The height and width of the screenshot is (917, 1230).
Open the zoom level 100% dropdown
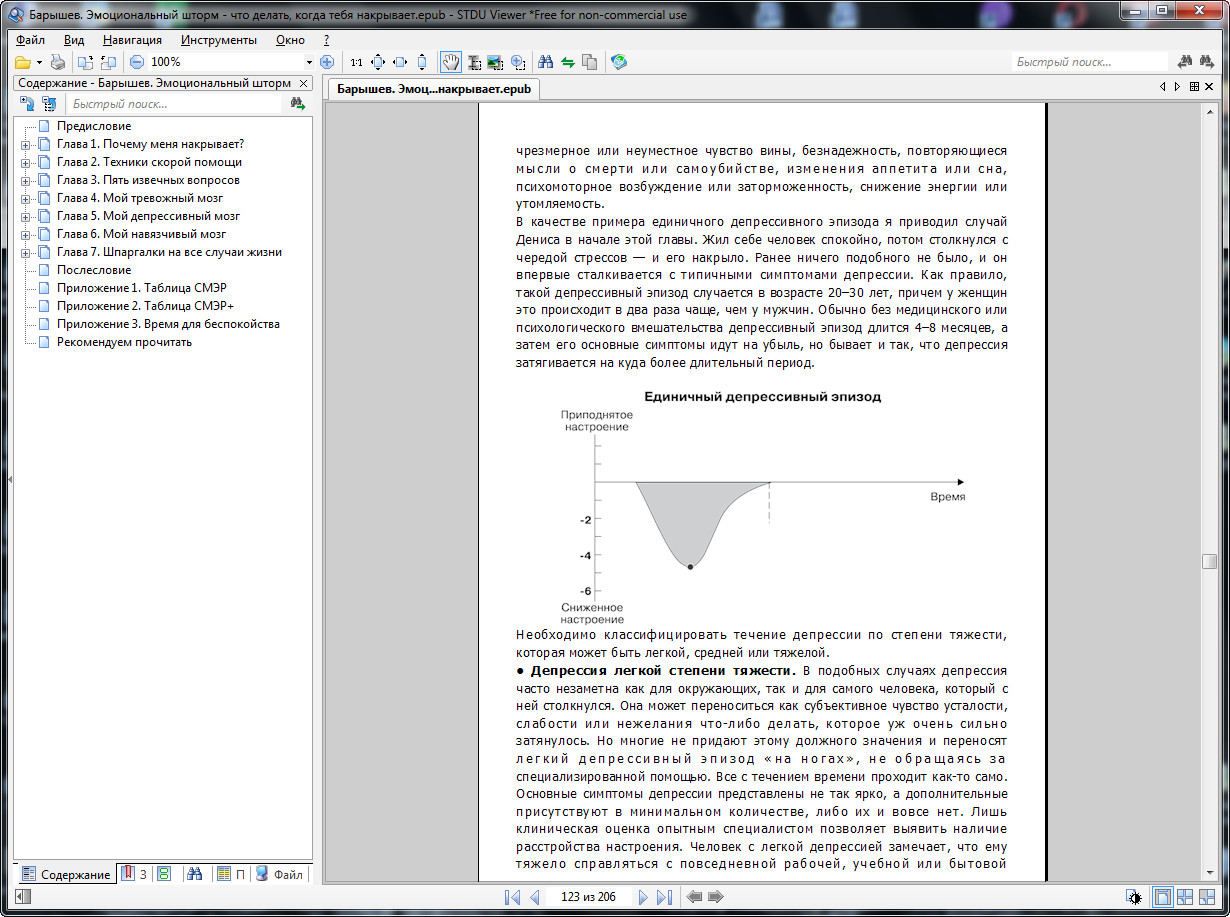(309, 62)
